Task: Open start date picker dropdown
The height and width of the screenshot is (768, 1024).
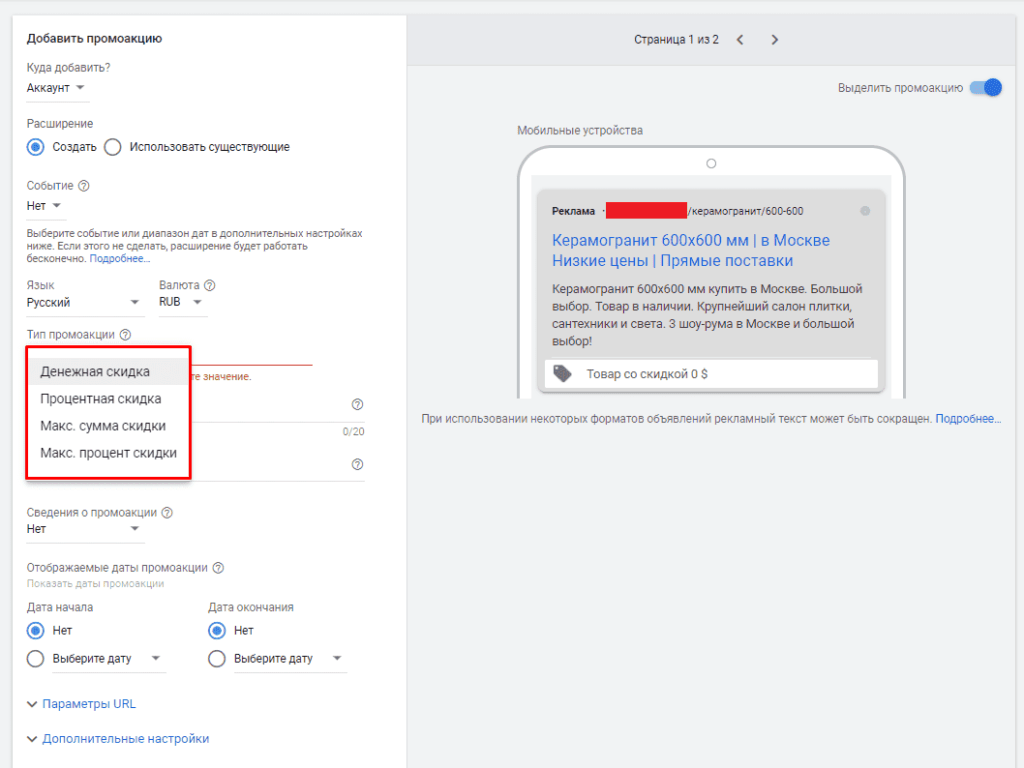Action: pyautogui.click(x=108, y=658)
